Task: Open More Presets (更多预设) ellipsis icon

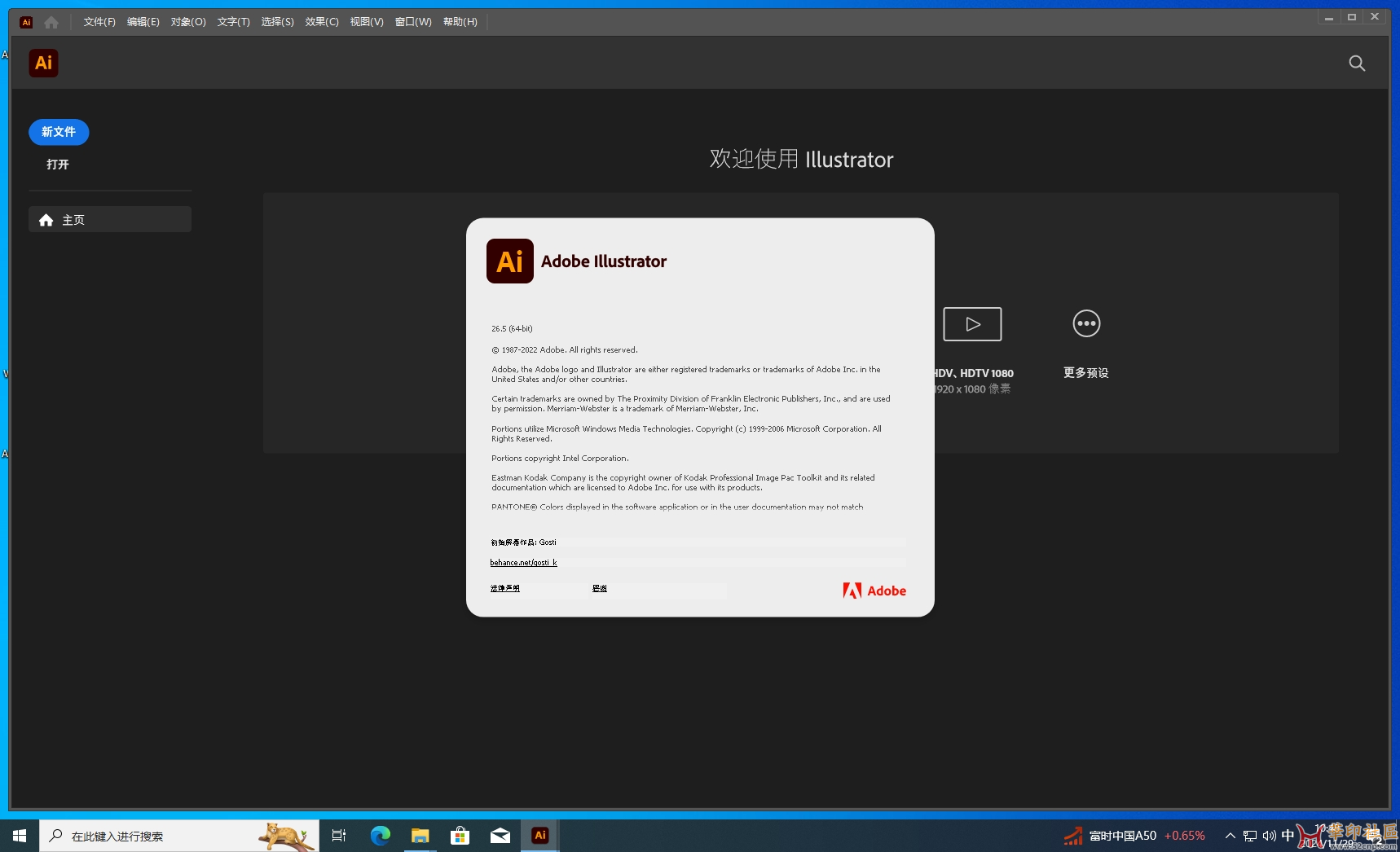Action: pyautogui.click(x=1086, y=323)
